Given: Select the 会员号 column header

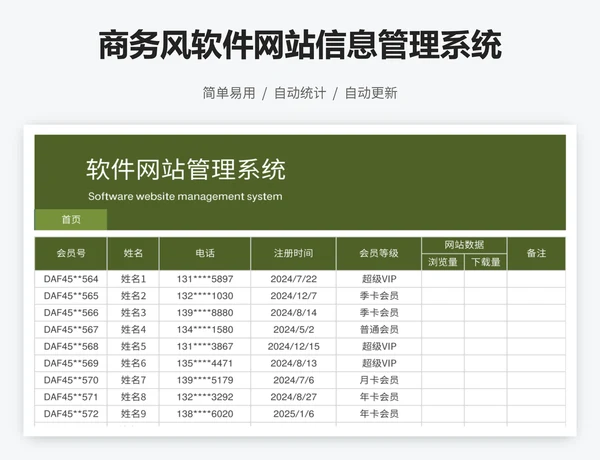Looking at the screenshot, I should pos(71,253).
